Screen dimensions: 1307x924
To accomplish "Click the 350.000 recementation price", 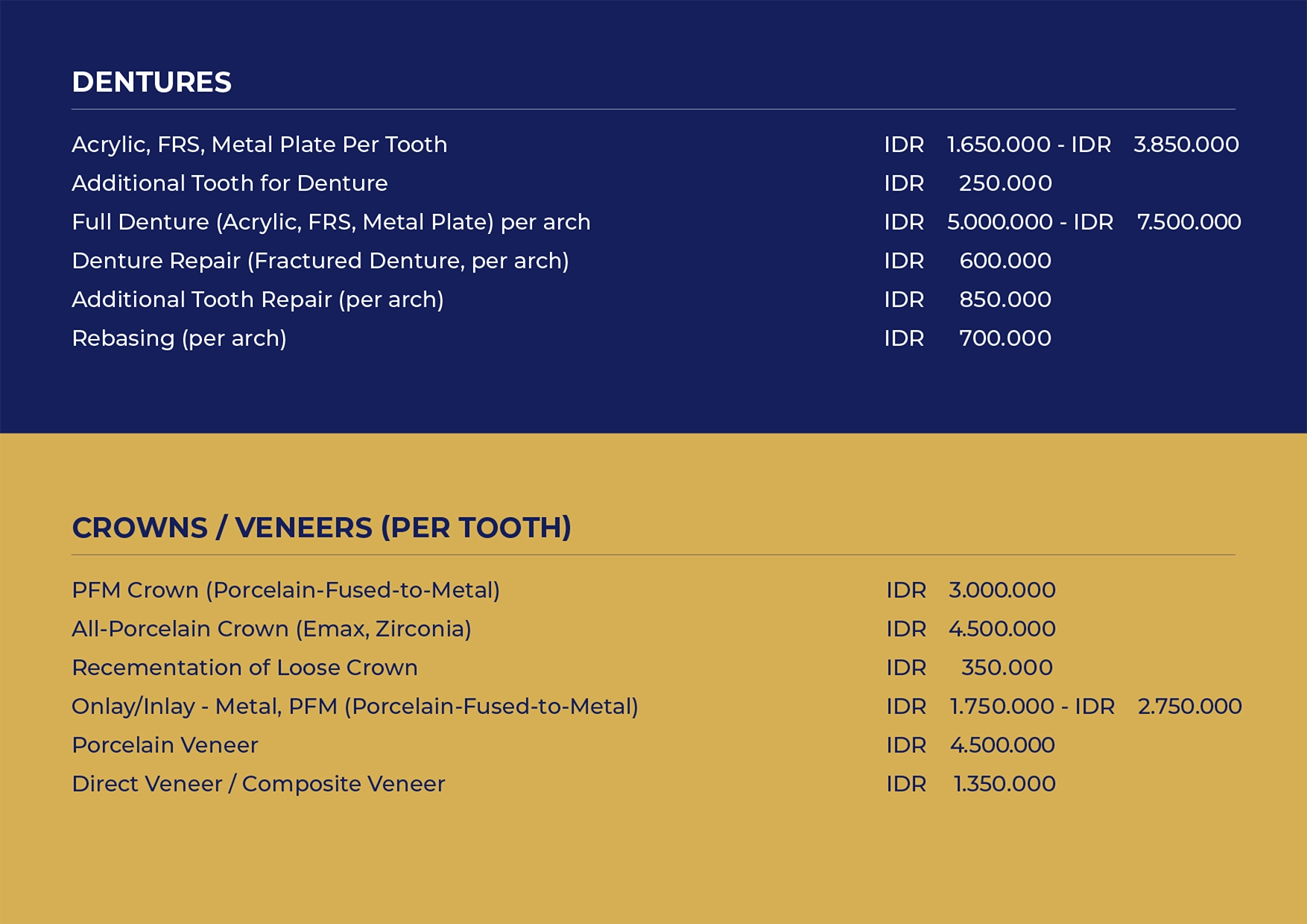I will [1007, 668].
